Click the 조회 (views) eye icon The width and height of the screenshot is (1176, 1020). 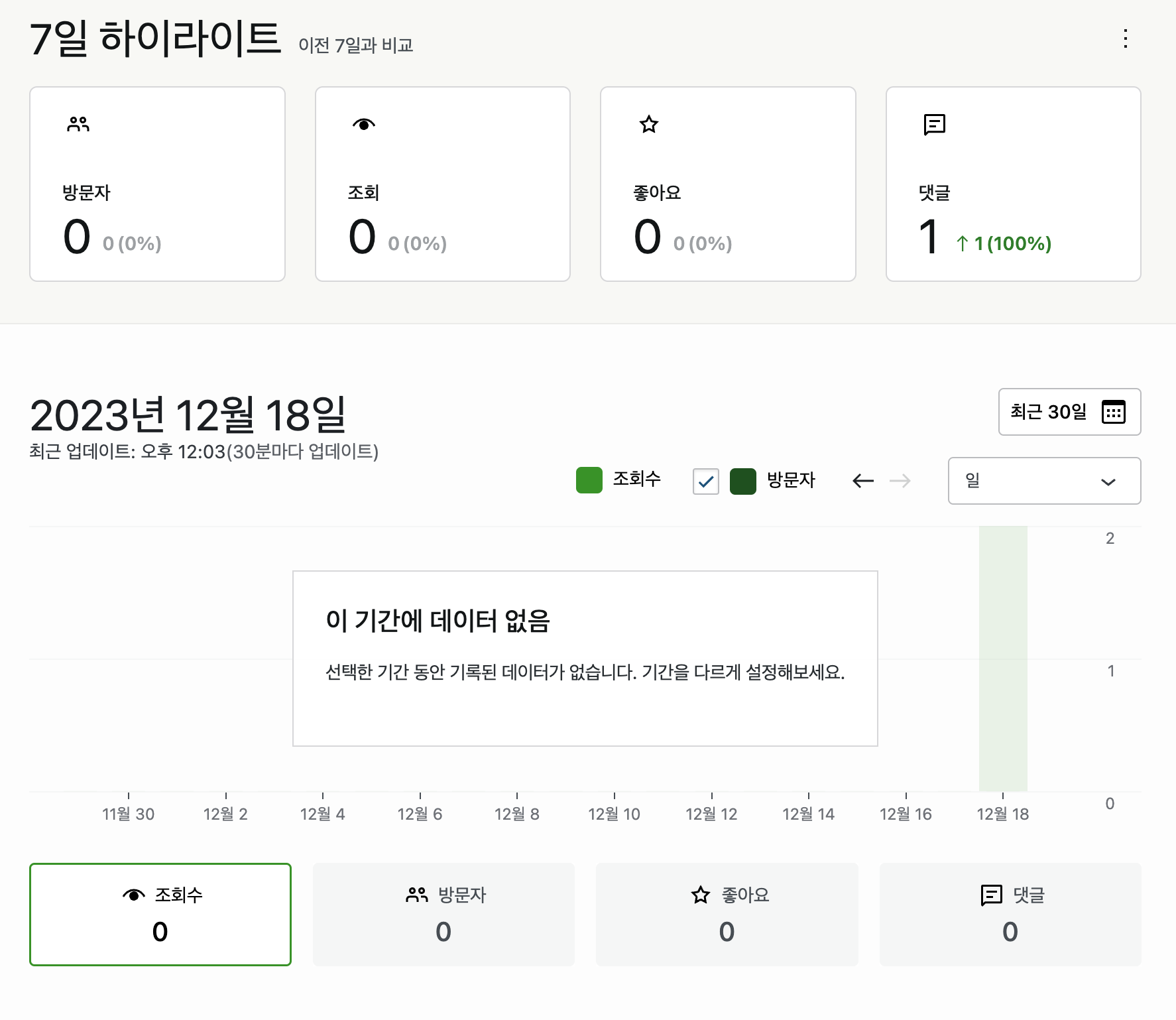point(364,123)
